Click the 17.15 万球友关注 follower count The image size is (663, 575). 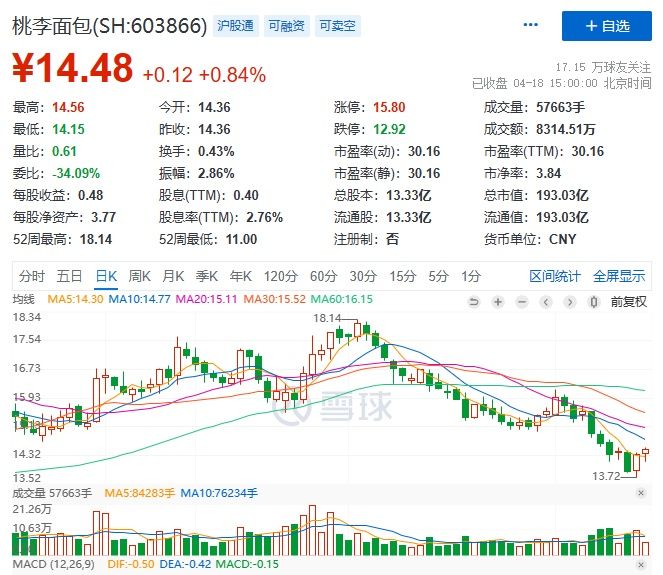603,67
